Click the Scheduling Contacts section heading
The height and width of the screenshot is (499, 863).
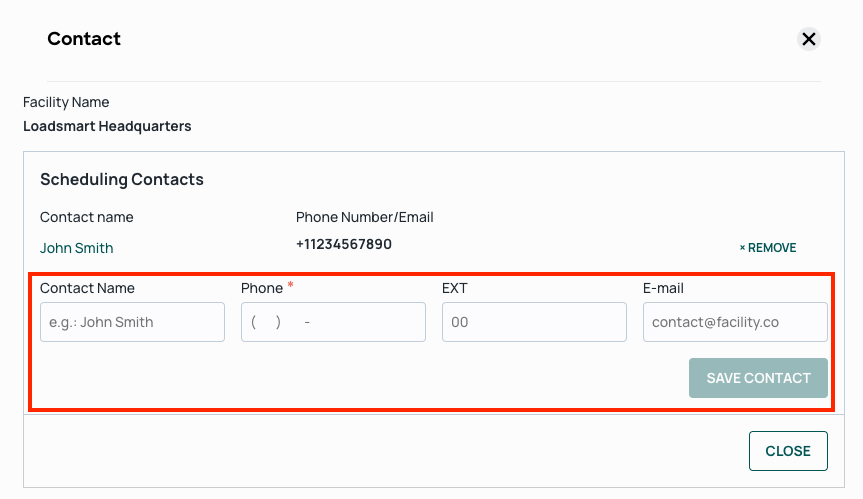[x=122, y=179]
